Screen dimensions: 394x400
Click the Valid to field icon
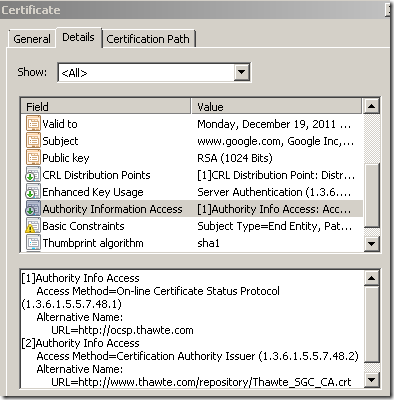[x=33, y=124]
